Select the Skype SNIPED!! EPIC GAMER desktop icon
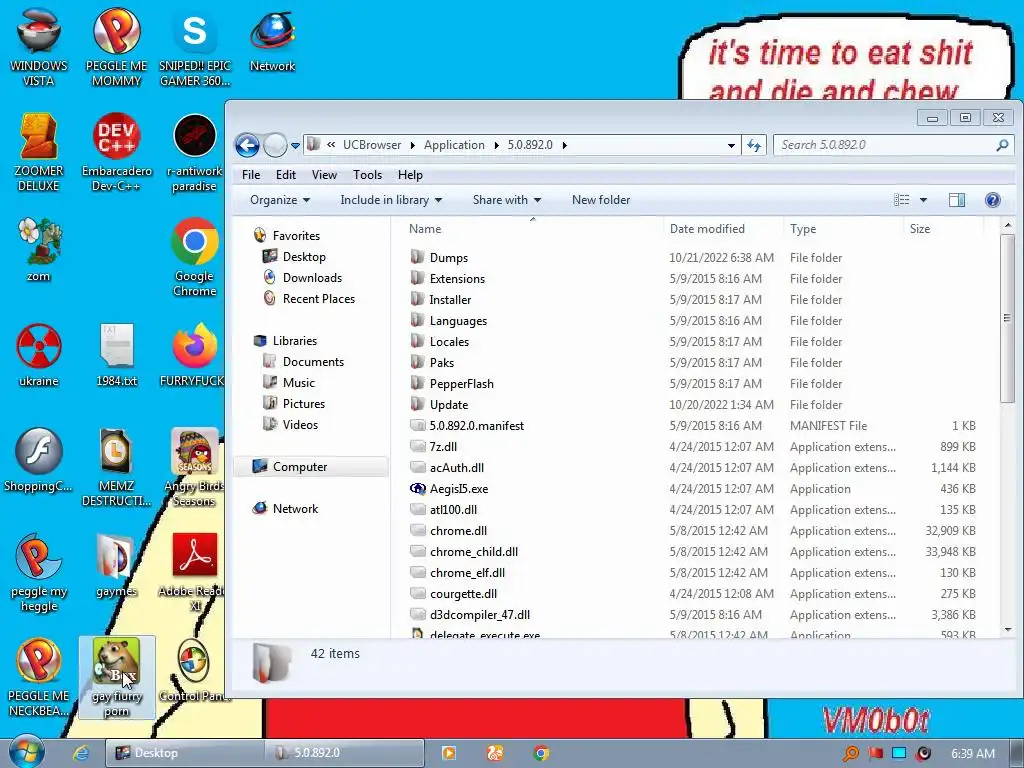This screenshot has height=768, width=1024. [x=195, y=48]
